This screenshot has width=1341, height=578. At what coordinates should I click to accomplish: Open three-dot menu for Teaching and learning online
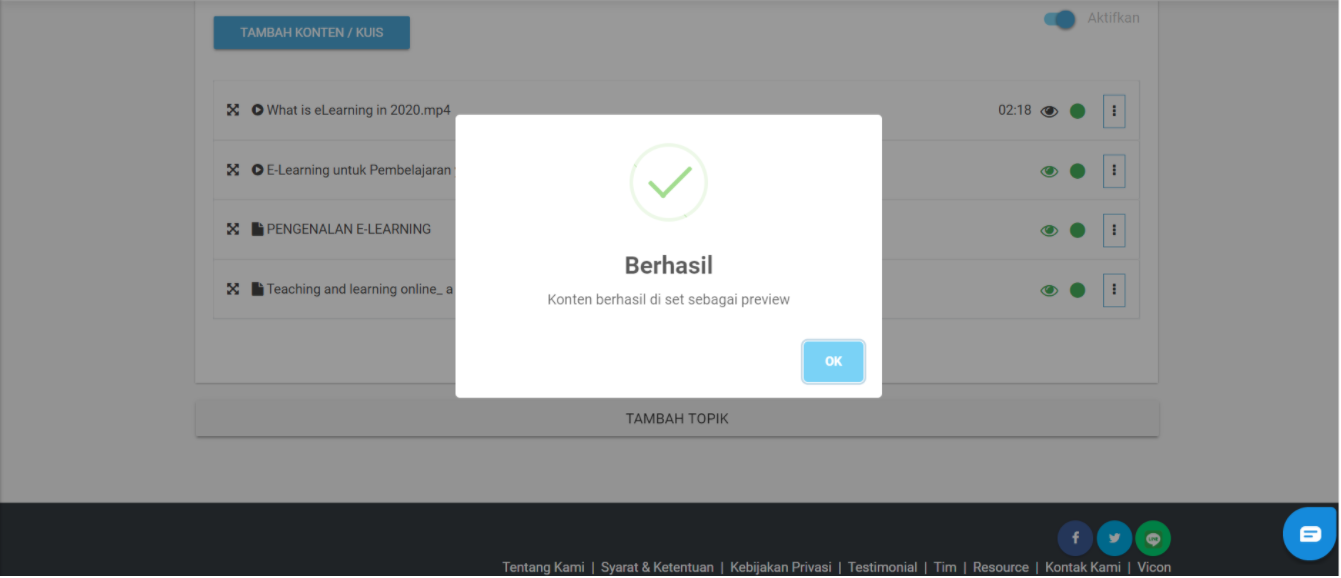coord(1114,290)
